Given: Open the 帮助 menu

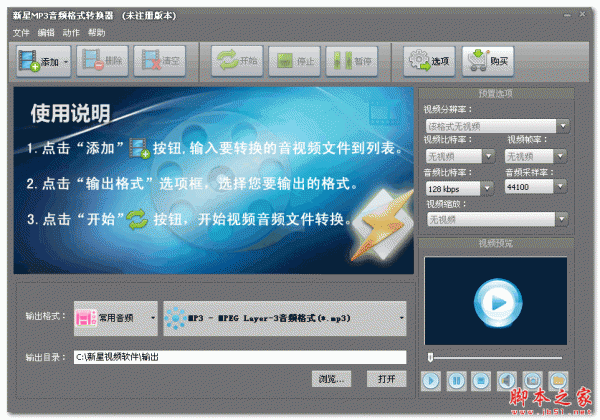Looking at the screenshot, I should point(96,33).
